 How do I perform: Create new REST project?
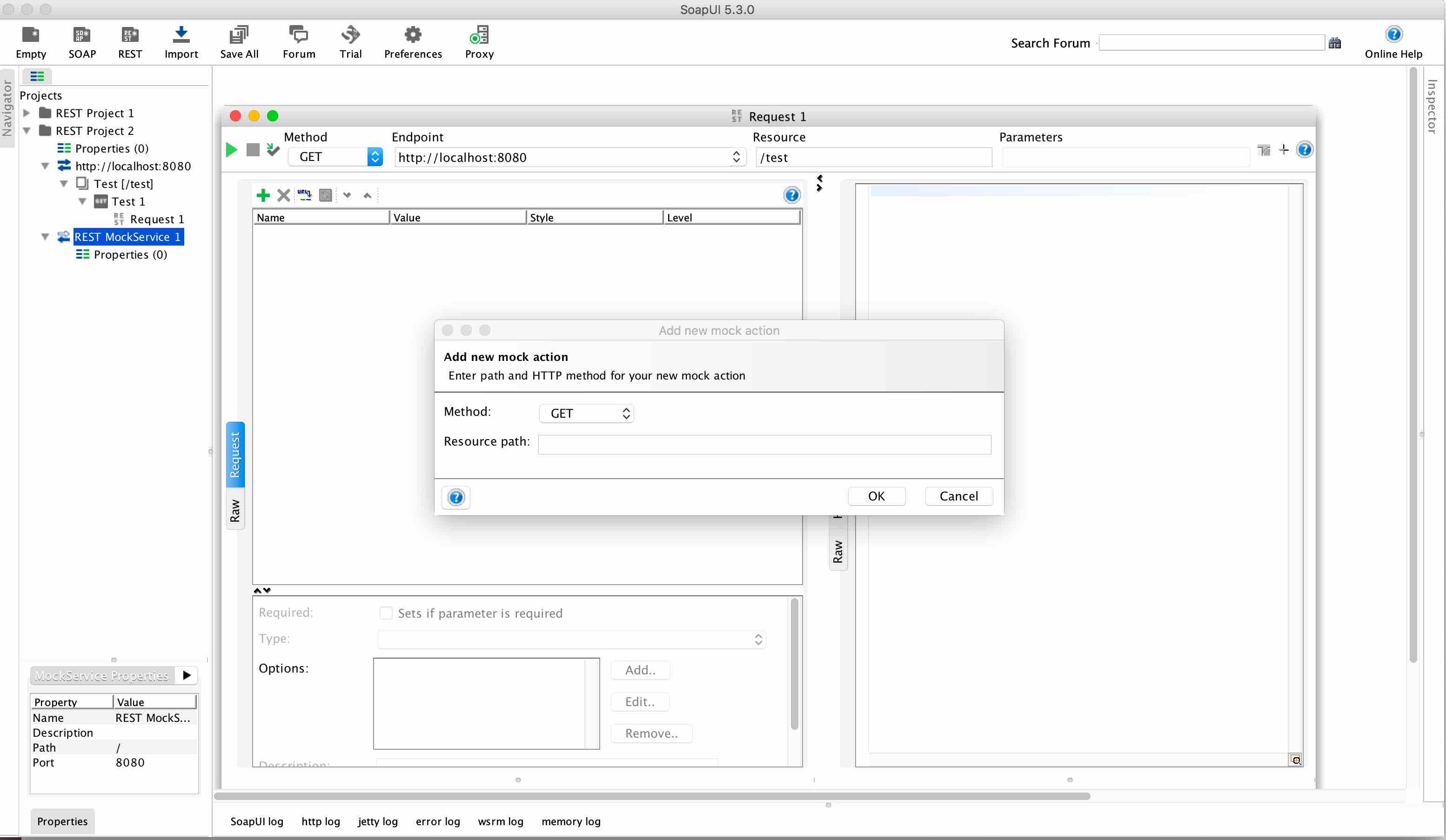tap(130, 43)
